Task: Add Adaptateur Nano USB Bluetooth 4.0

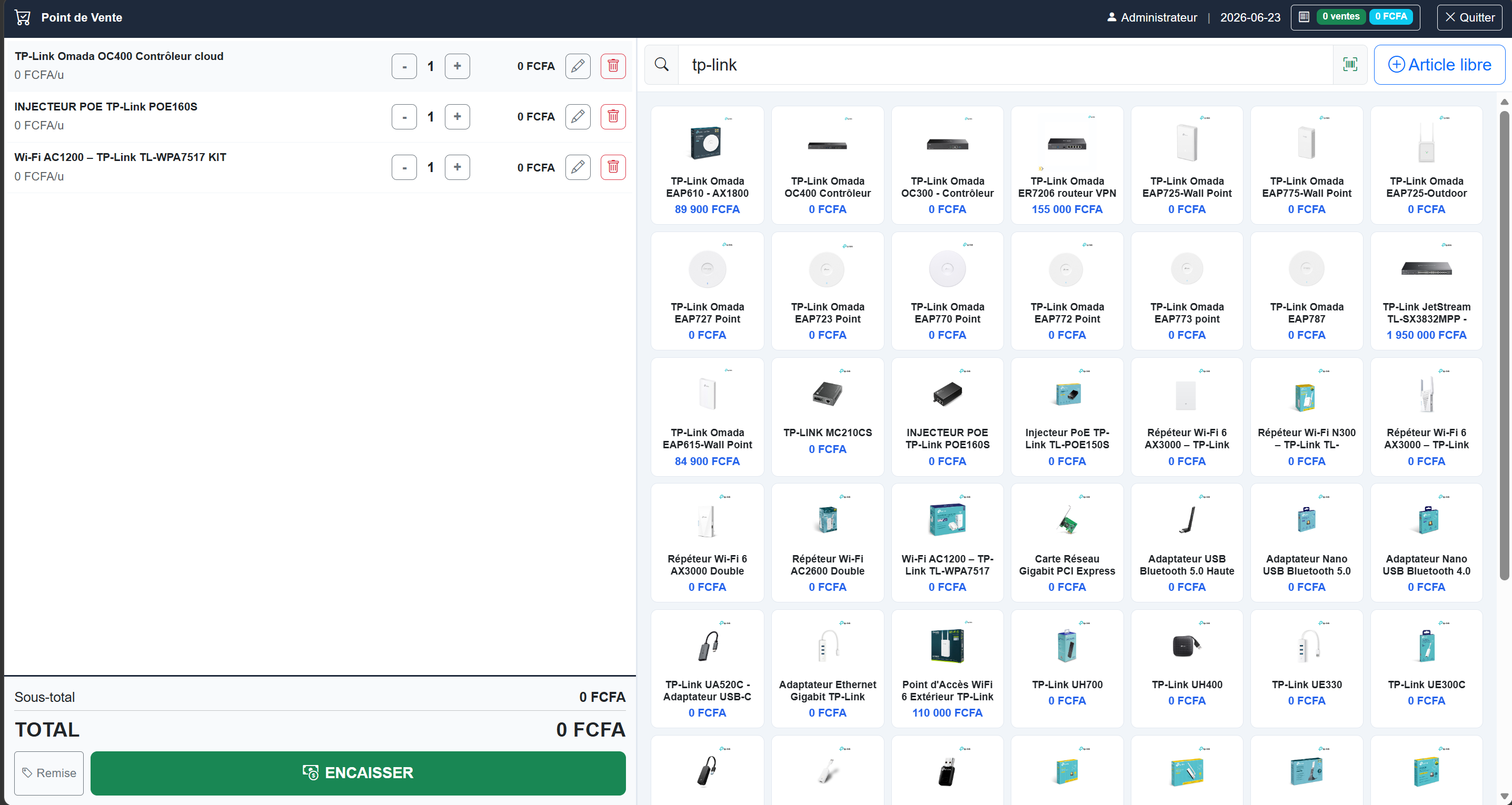Action: click(x=1426, y=543)
